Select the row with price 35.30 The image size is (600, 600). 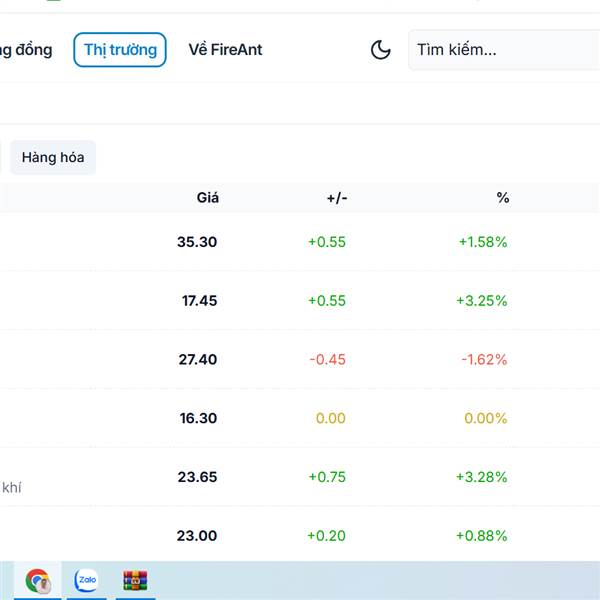click(x=197, y=242)
